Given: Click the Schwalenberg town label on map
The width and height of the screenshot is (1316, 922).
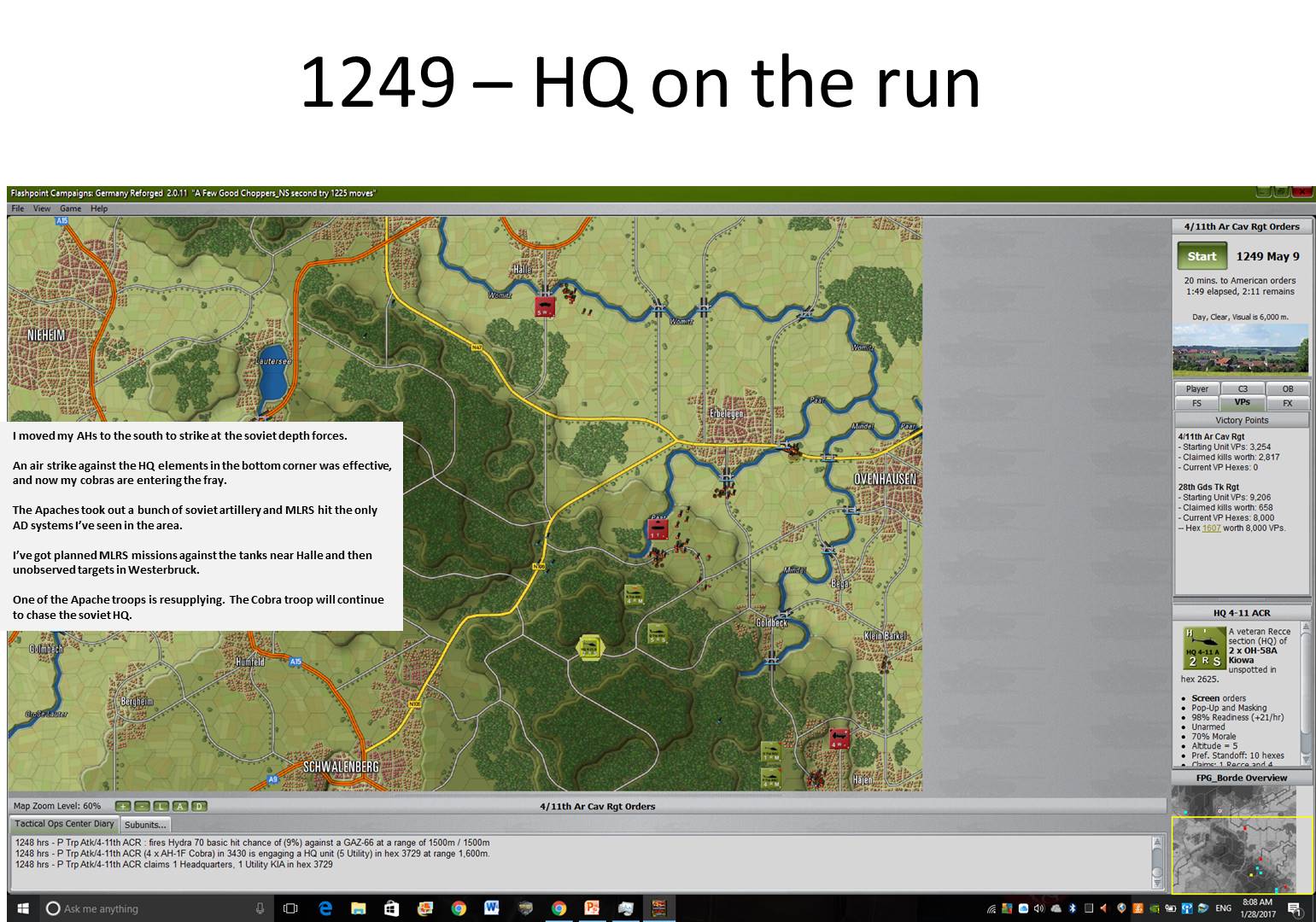Looking at the screenshot, I should click(x=341, y=767).
